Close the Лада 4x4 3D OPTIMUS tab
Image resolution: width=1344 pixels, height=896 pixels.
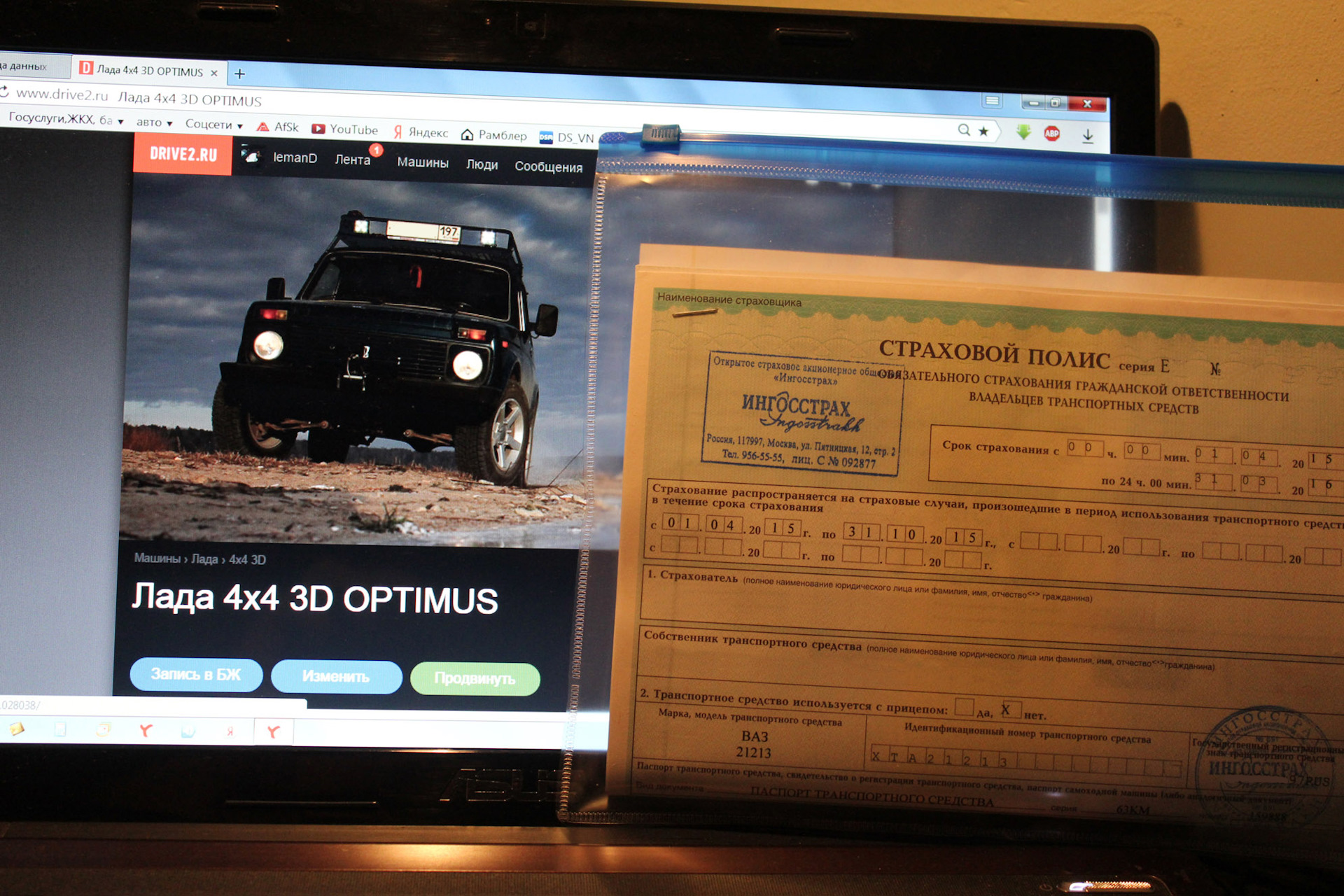click(x=214, y=73)
